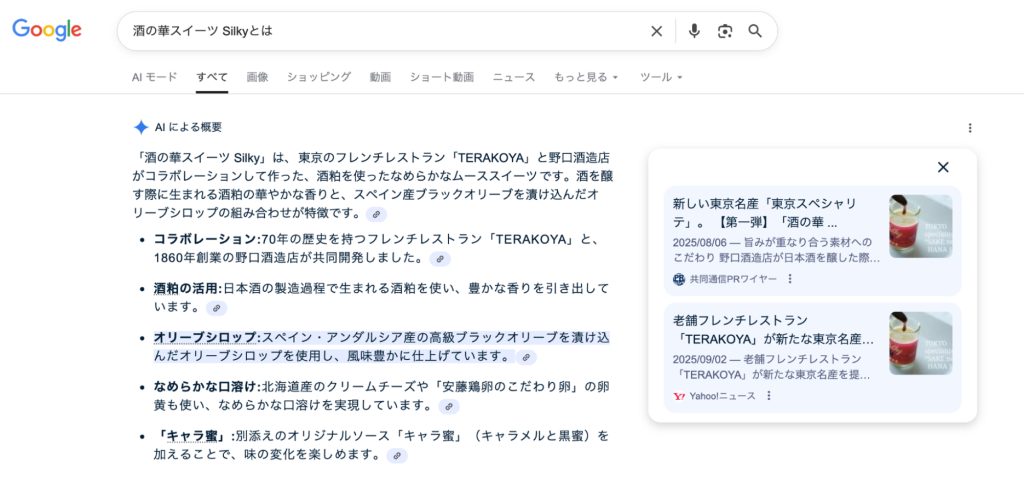1024x480 pixels.
Task: Open search by image camera icon
Action: [725, 31]
